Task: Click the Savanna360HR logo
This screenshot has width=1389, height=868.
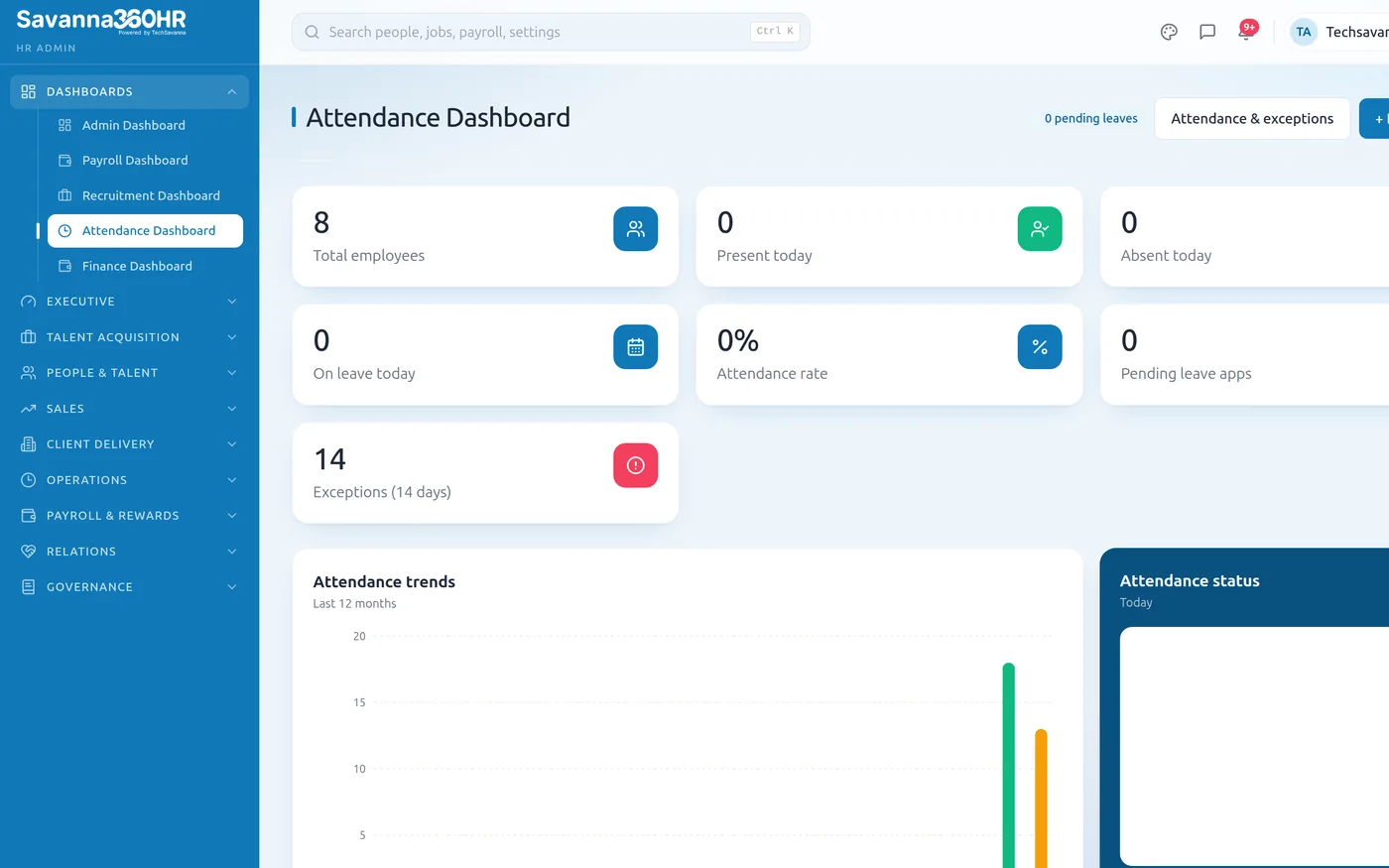Action: coord(101,21)
